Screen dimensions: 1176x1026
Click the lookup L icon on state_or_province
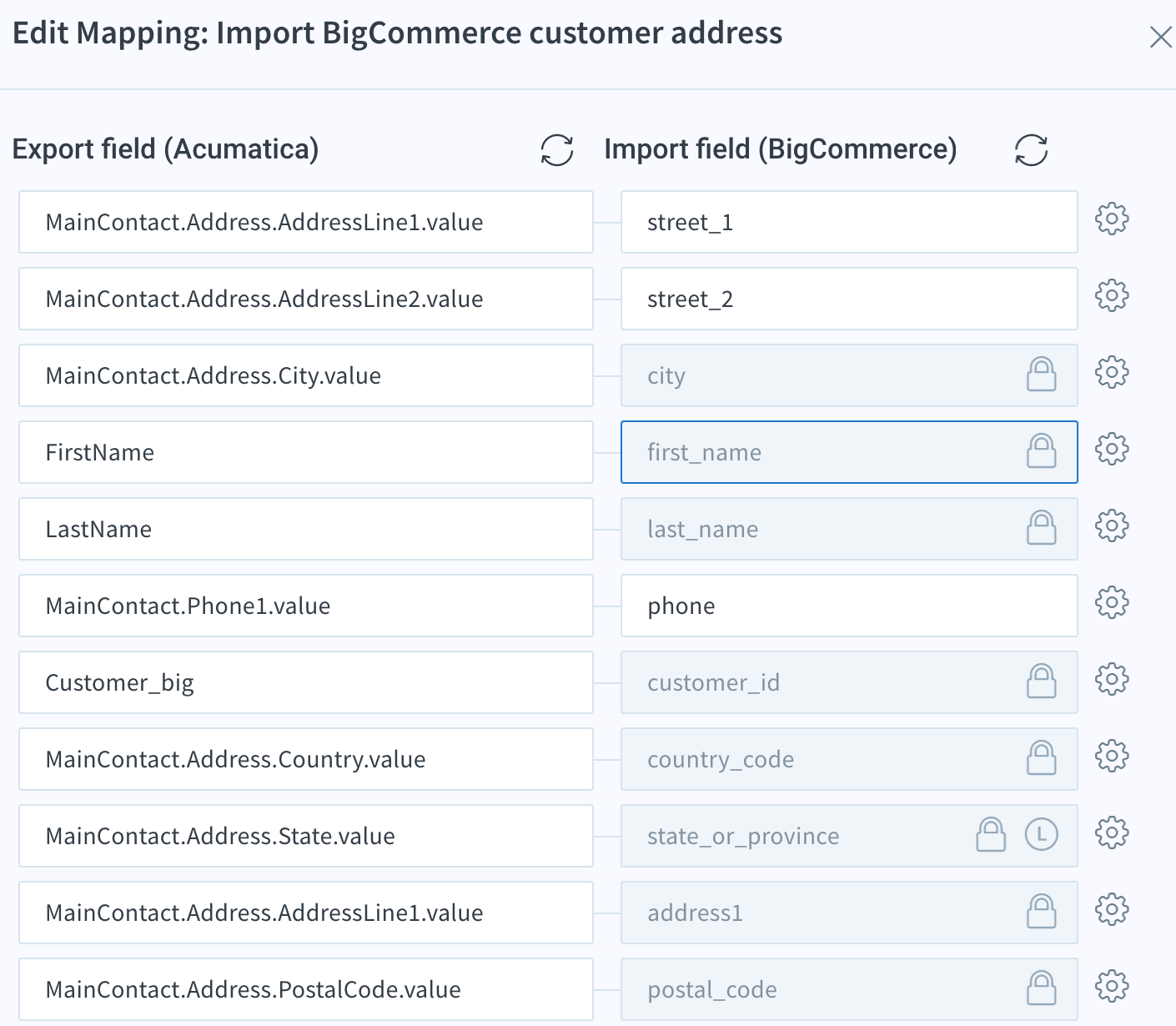click(x=1042, y=835)
